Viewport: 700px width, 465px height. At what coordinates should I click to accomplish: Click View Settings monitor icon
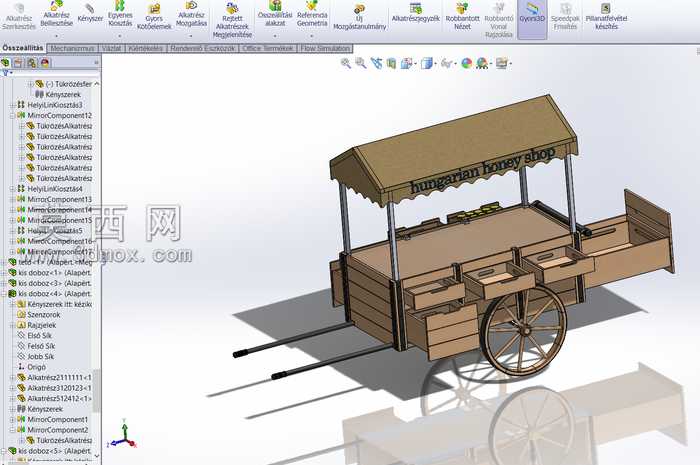pos(502,63)
